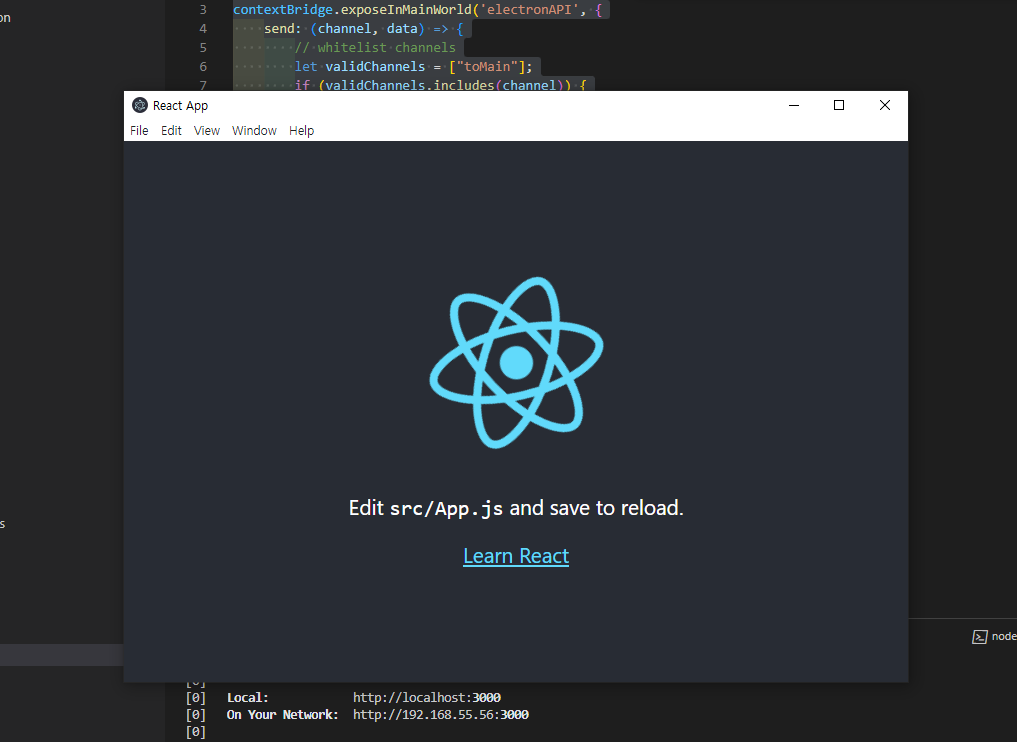The image size is (1017, 742).
Task: Click the 'electronAPI' string in code
Action: tap(530, 10)
